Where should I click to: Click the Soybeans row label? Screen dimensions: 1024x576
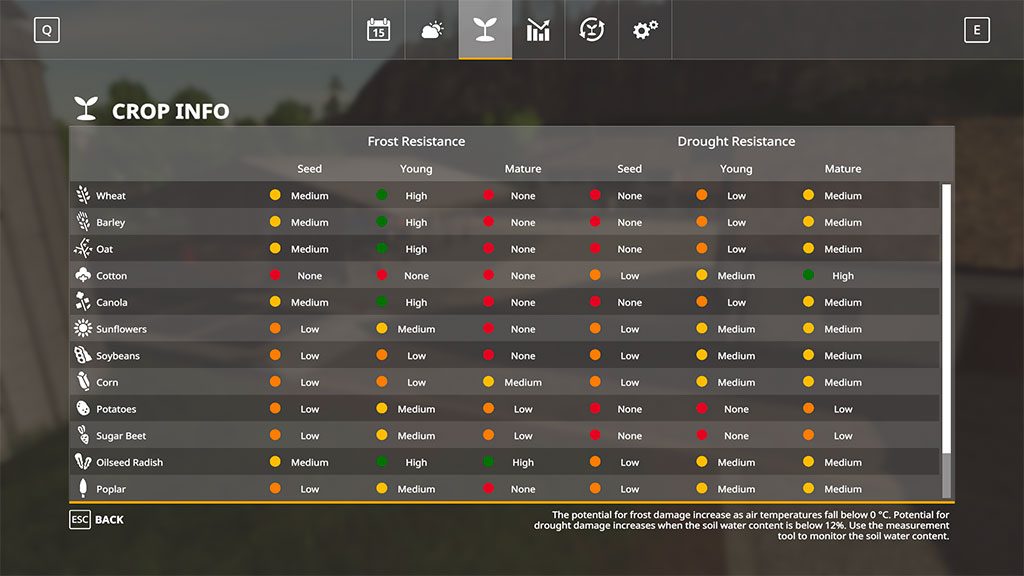tap(118, 356)
